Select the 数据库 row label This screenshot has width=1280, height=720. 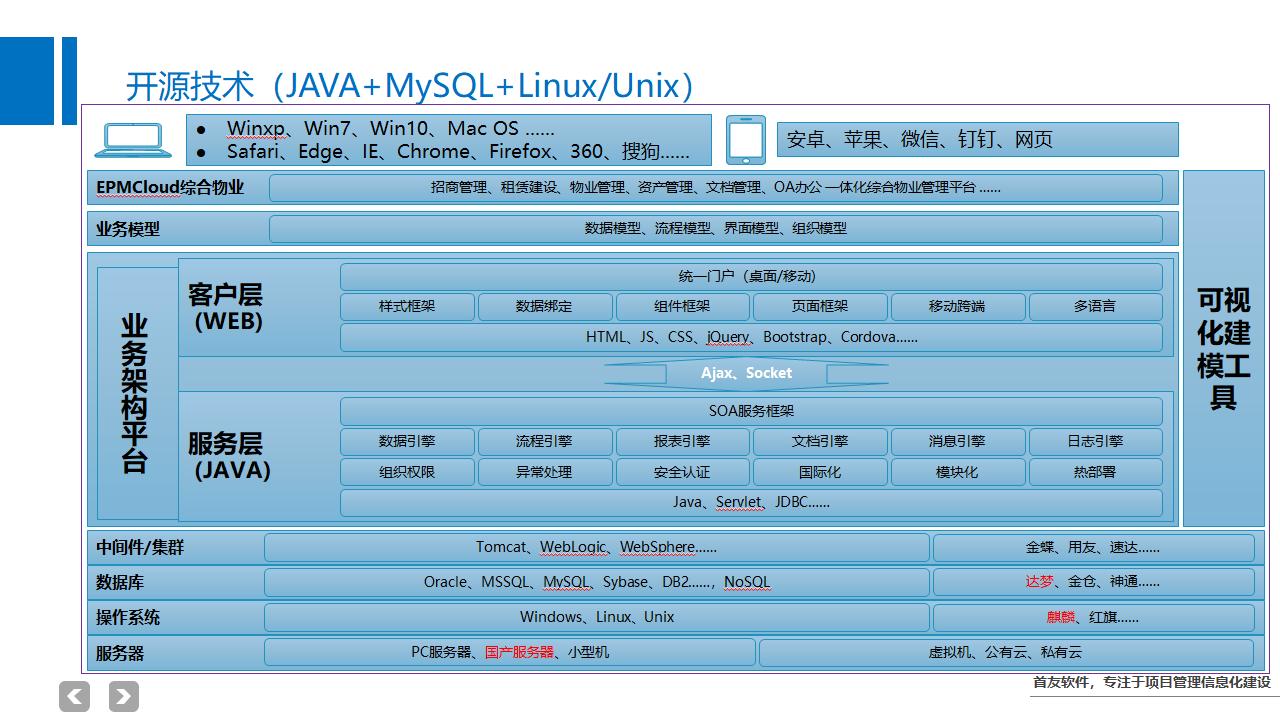120,582
